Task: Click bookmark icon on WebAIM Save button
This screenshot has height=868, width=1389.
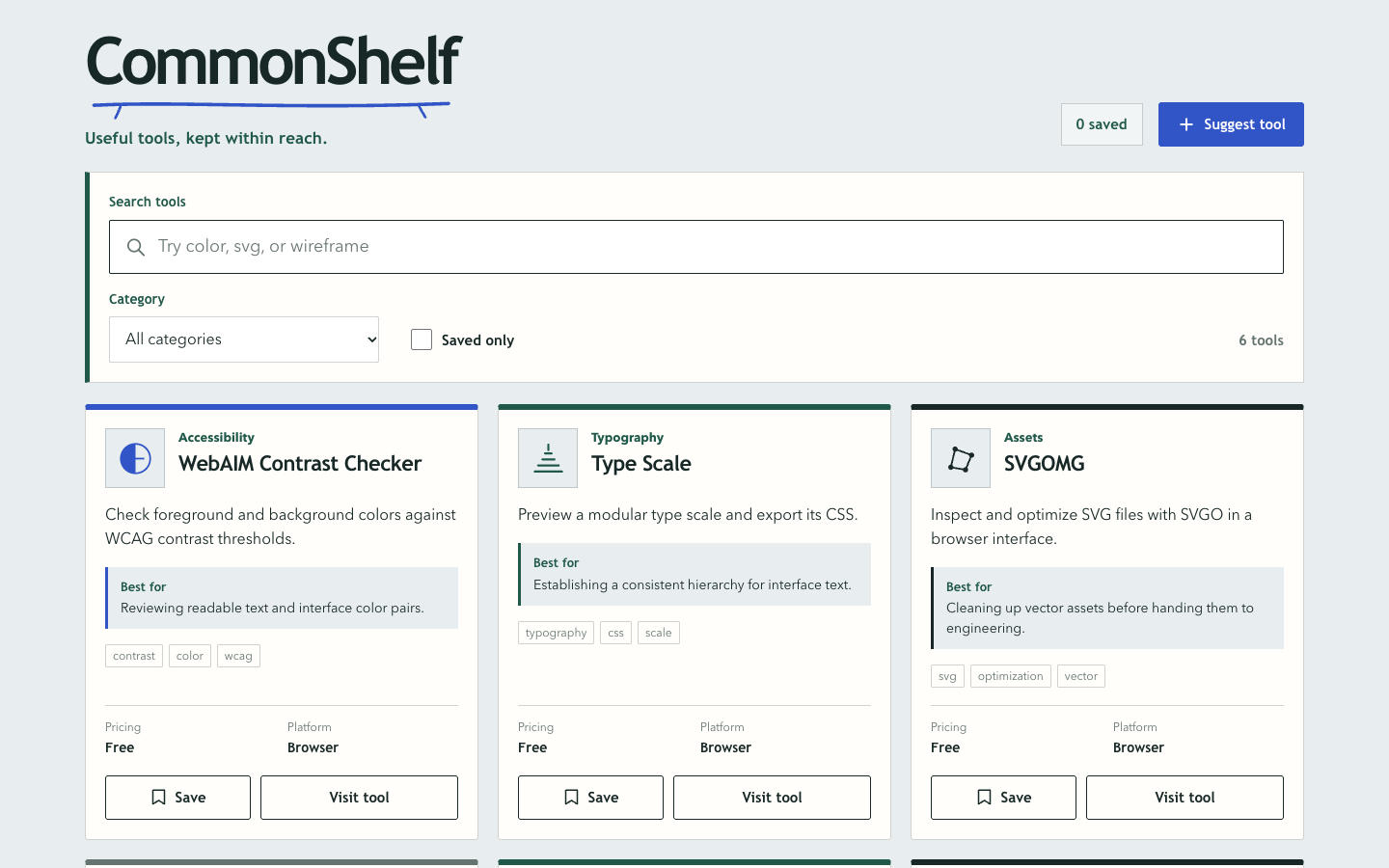Action: pyautogui.click(x=158, y=798)
